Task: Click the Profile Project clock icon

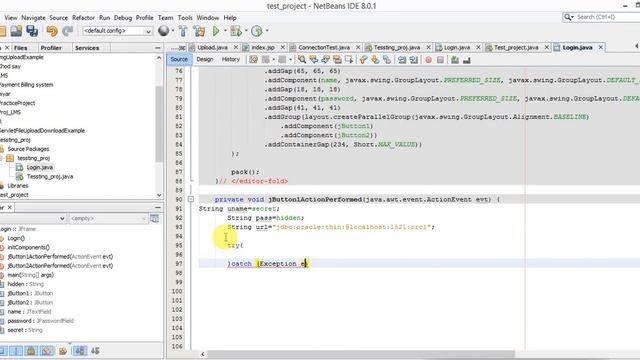Action: coord(257,31)
